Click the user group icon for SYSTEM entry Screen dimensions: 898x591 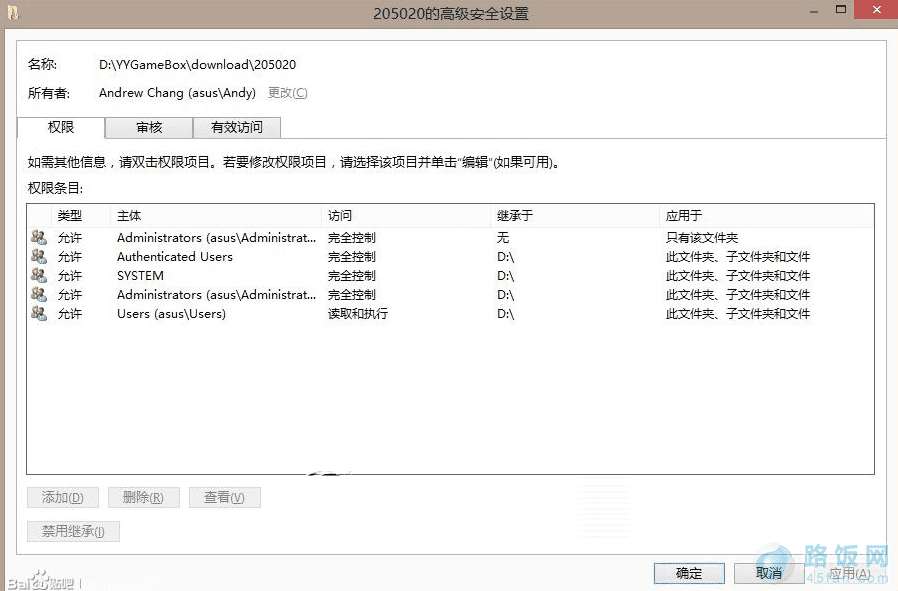tap(39, 275)
